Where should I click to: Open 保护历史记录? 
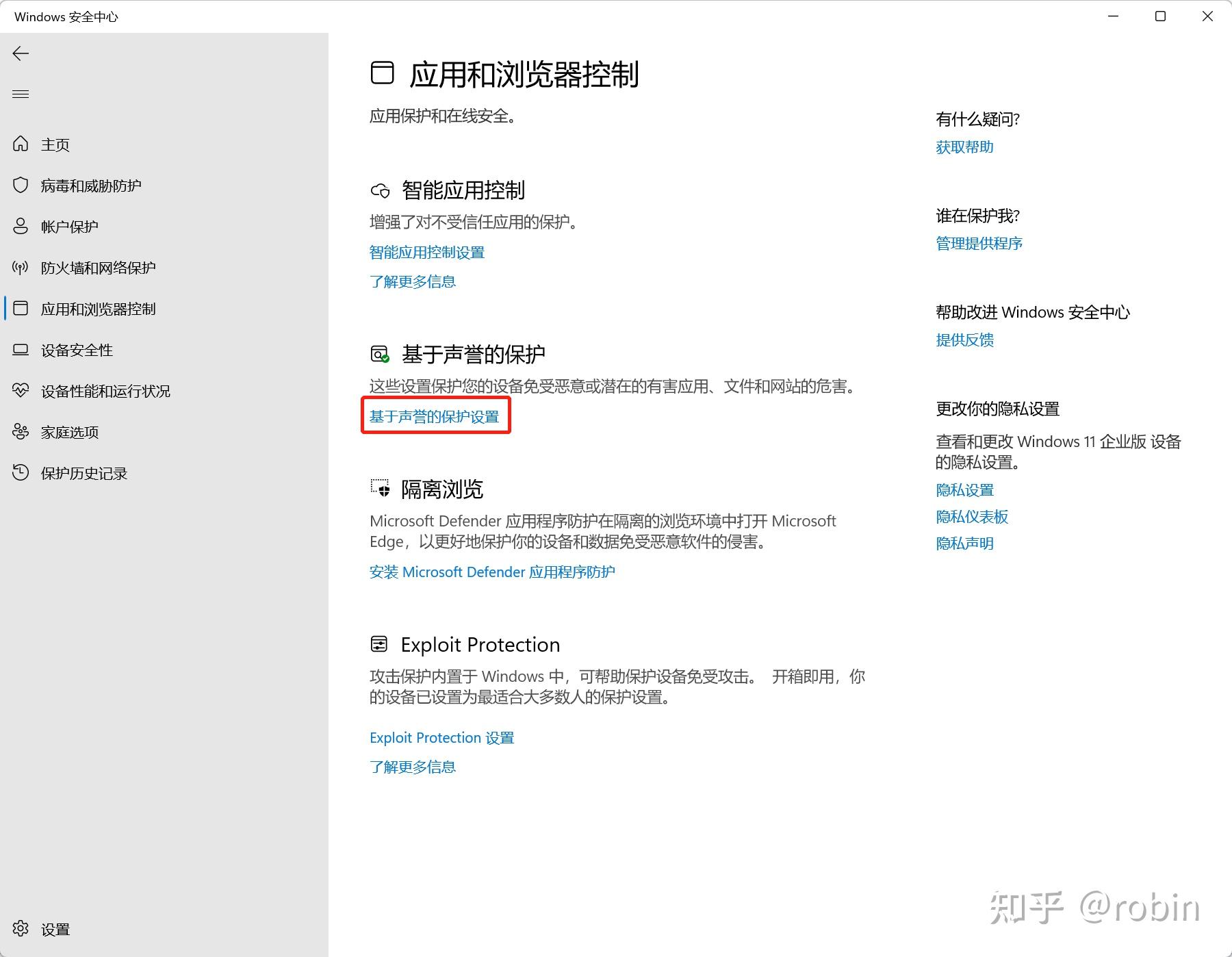[84, 473]
